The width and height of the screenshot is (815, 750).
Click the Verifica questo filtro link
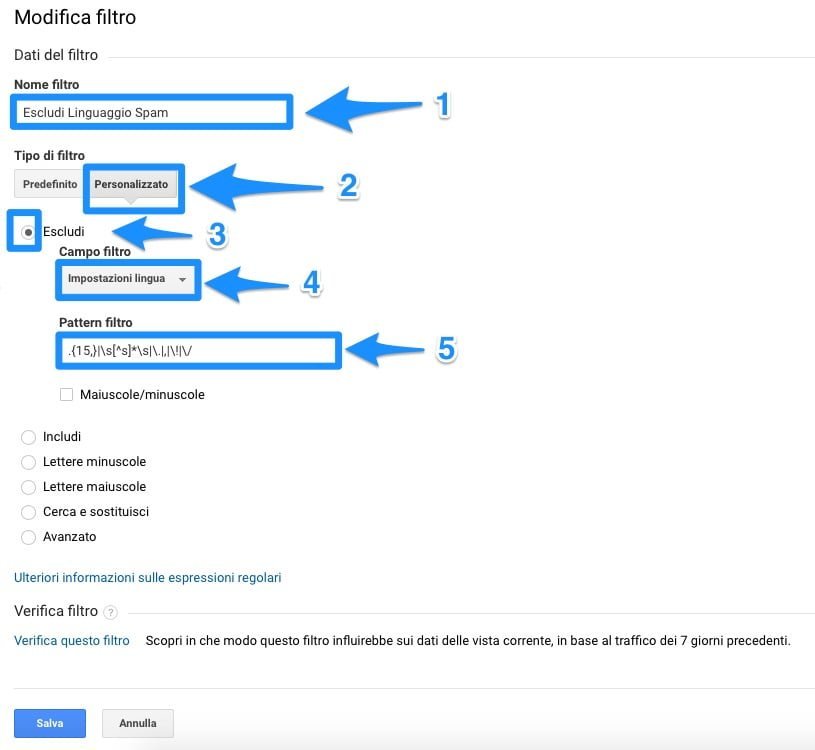(72, 641)
